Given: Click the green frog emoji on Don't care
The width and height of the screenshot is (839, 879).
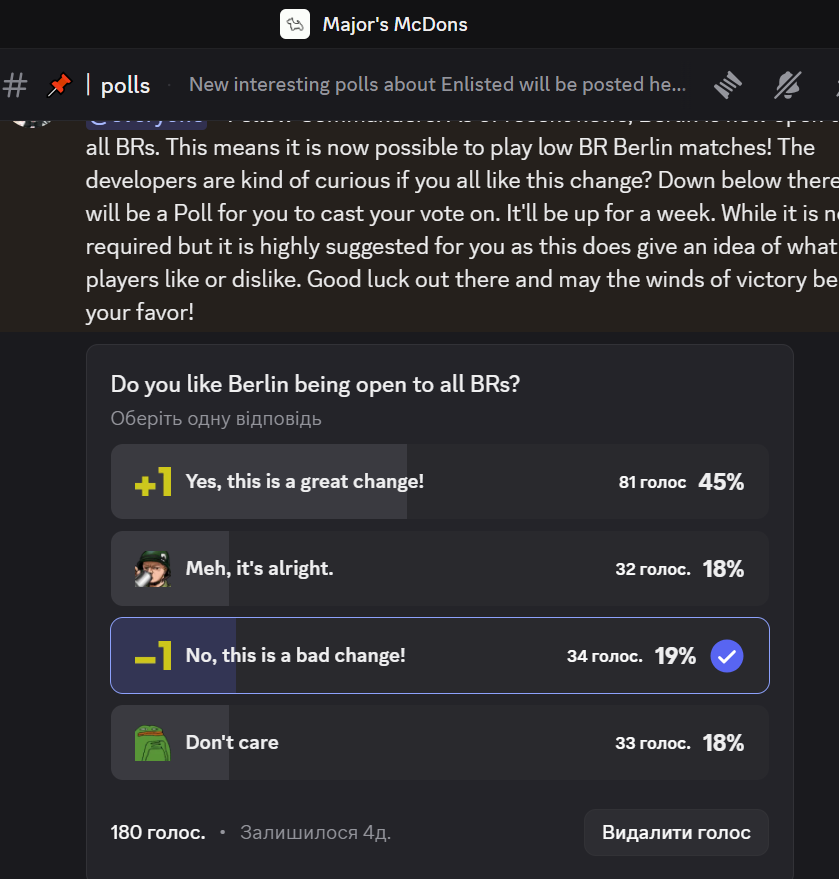Looking at the screenshot, I should point(153,743).
